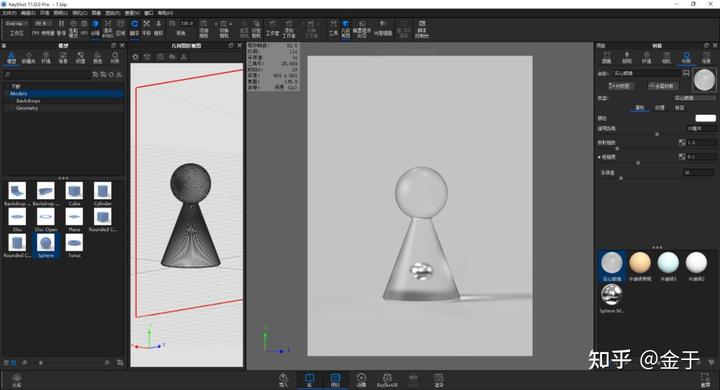Click Roughness texture checker icon

(682, 157)
